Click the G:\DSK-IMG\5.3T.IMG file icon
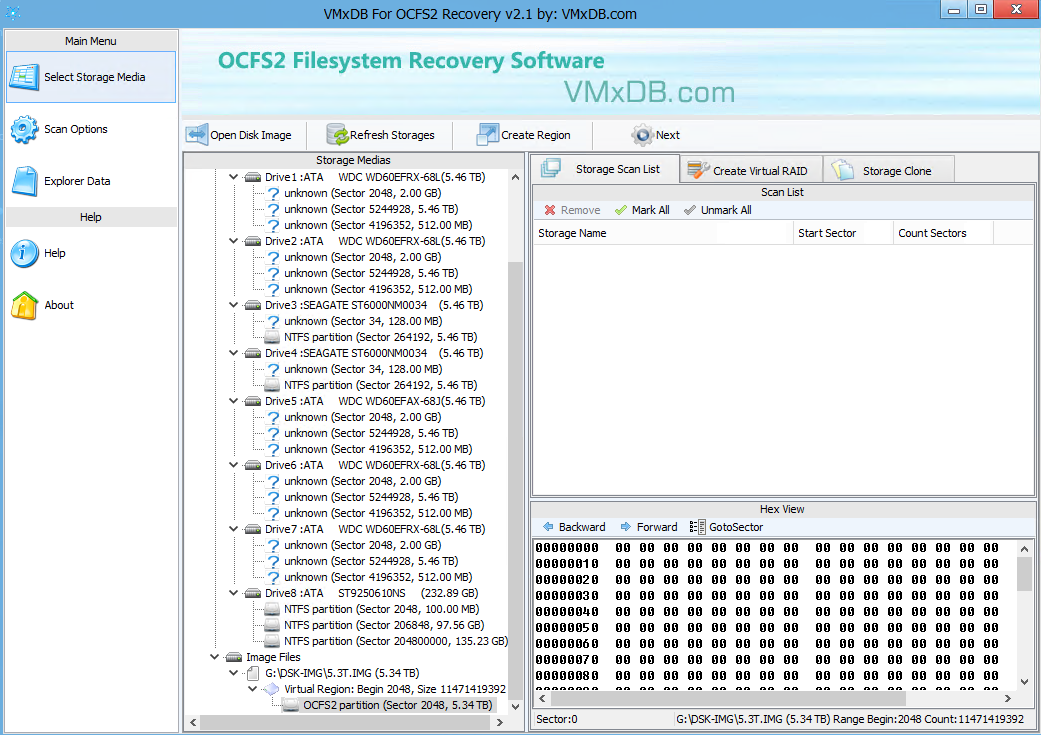The height and width of the screenshot is (735, 1041). pyautogui.click(x=252, y=673)
